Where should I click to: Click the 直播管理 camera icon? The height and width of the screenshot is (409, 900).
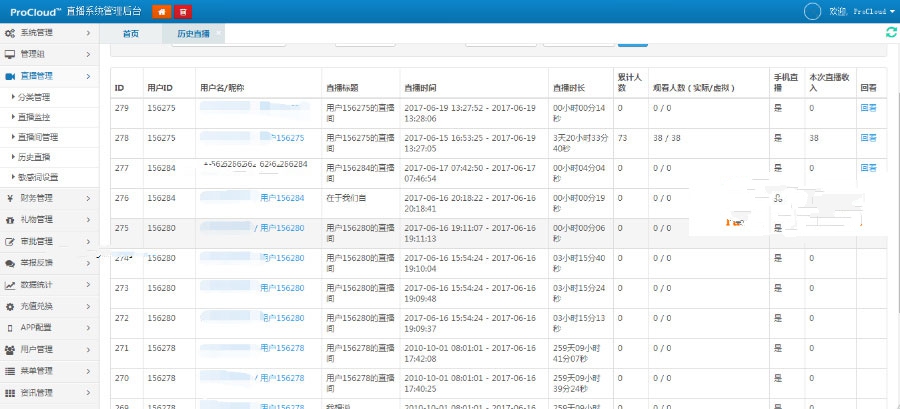click(10, 76)
